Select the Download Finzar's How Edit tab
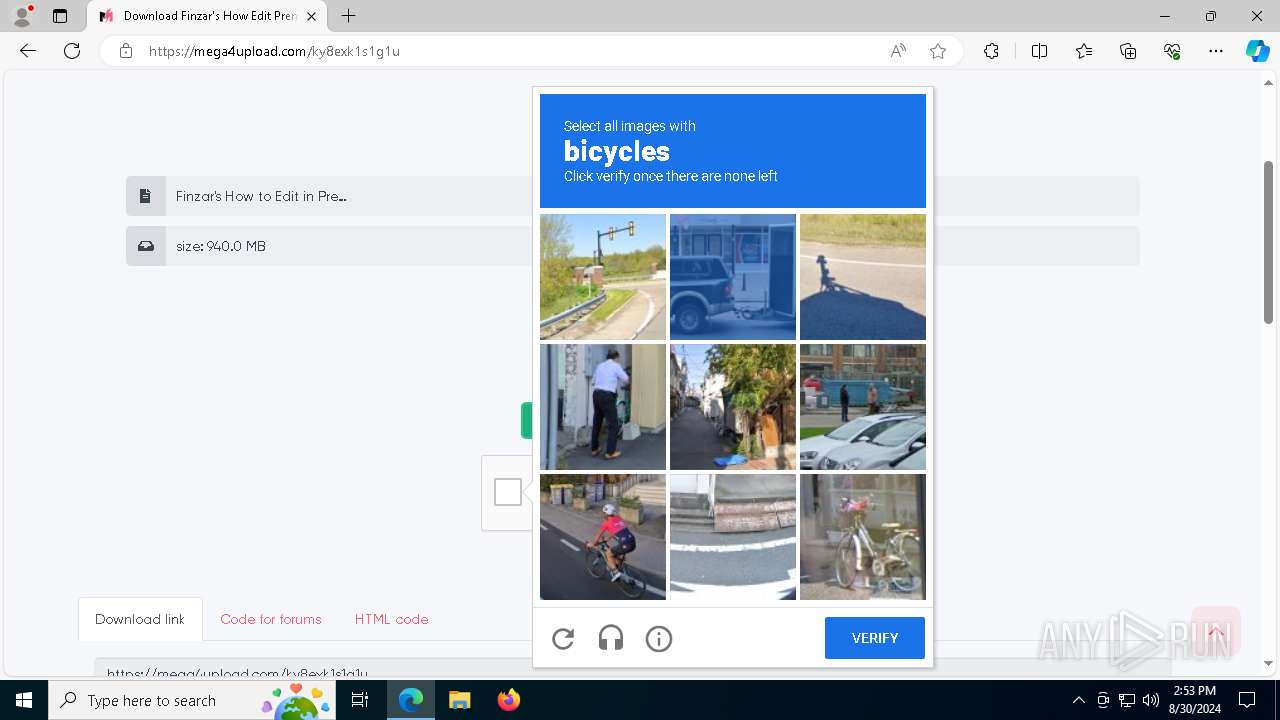This screenshot has height=720, width=1280. (x=207, y=16)
